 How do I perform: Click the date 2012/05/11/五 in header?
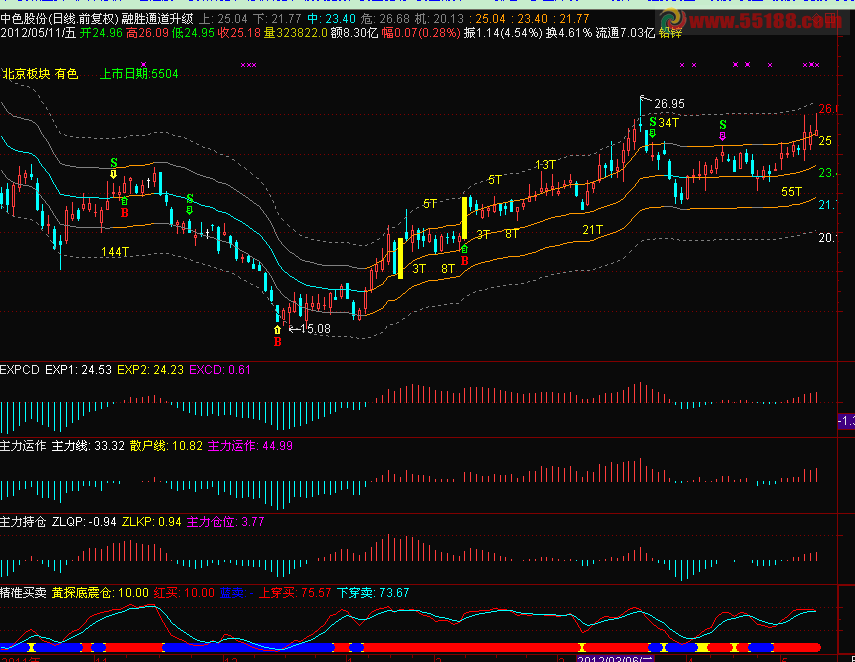pyautogui.click(x=38, y=33)
